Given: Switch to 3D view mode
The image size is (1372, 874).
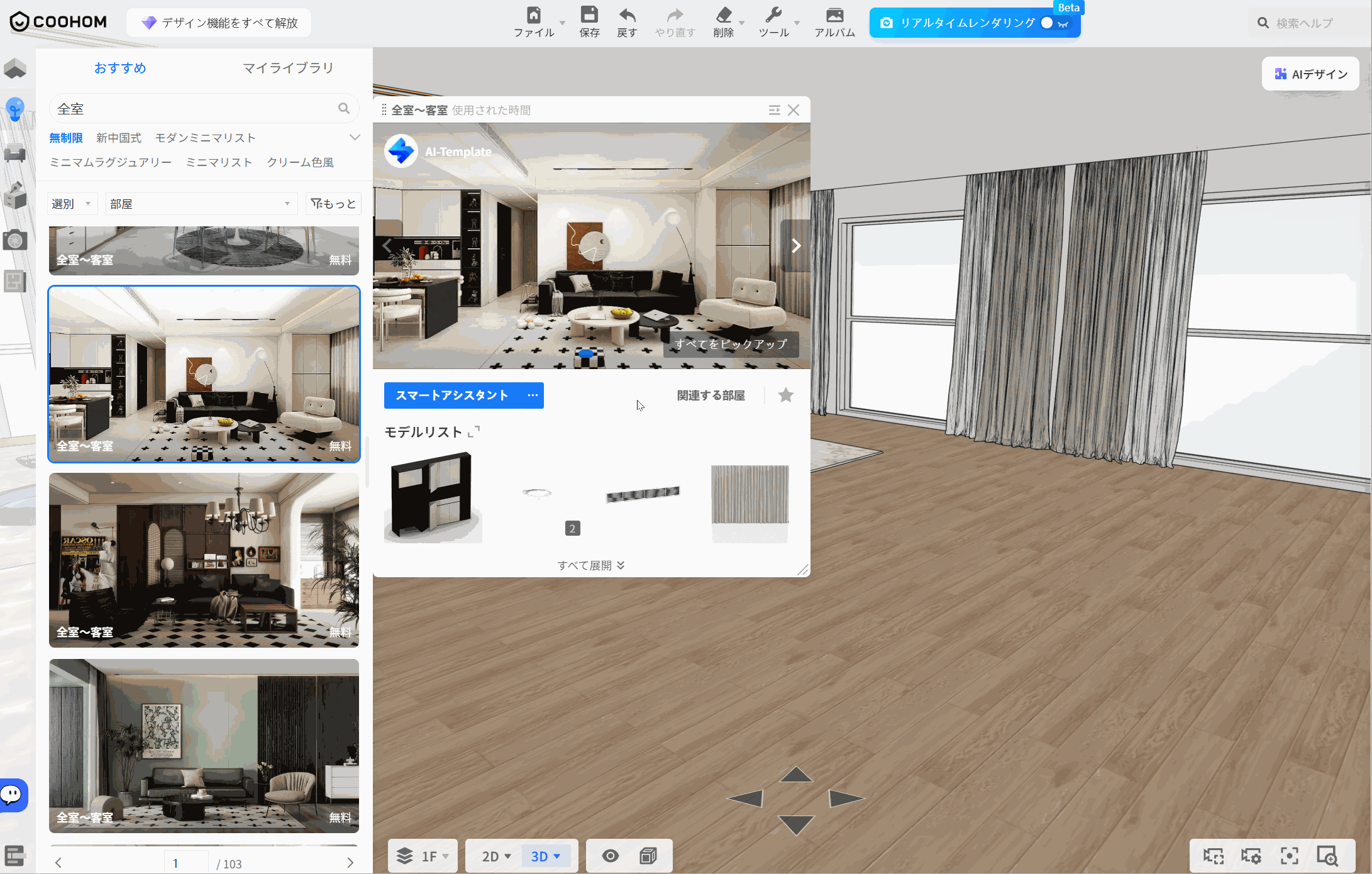Looking at the screenshot, I should pyautogui.click(x=545, y=856).
